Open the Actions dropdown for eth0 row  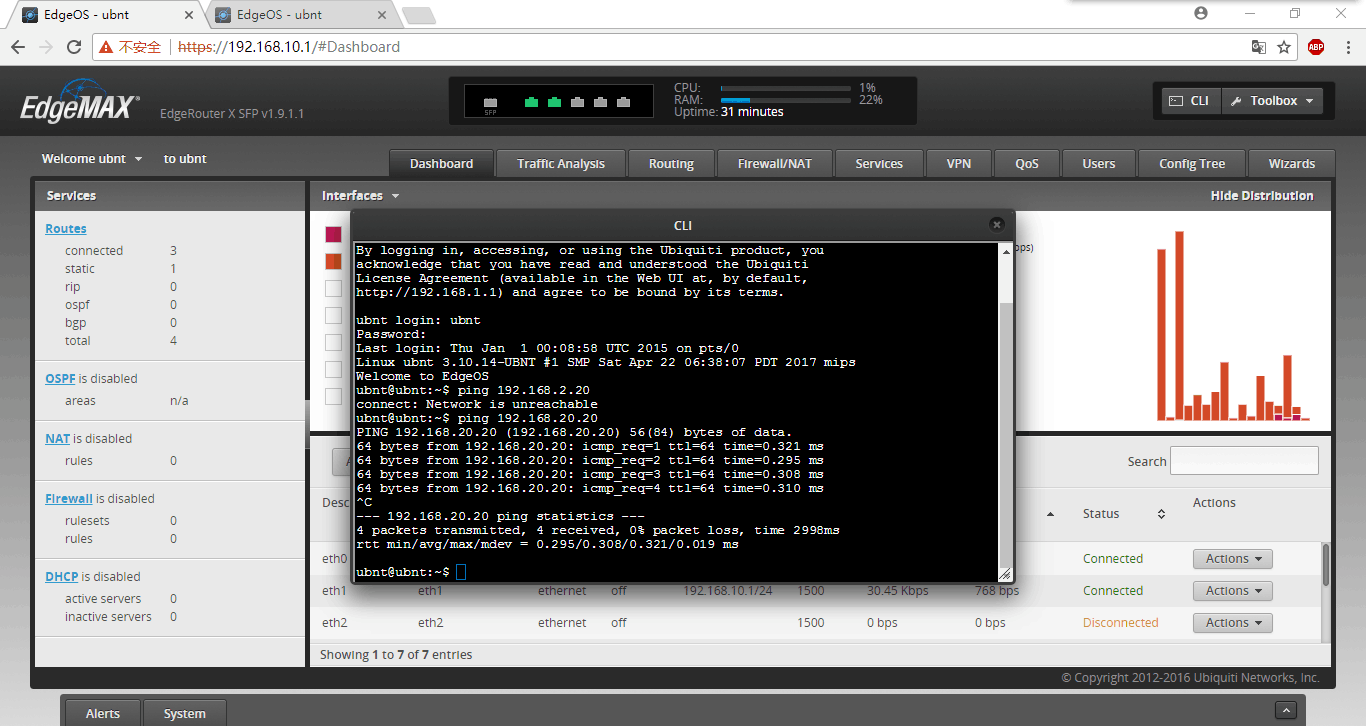1232,559
